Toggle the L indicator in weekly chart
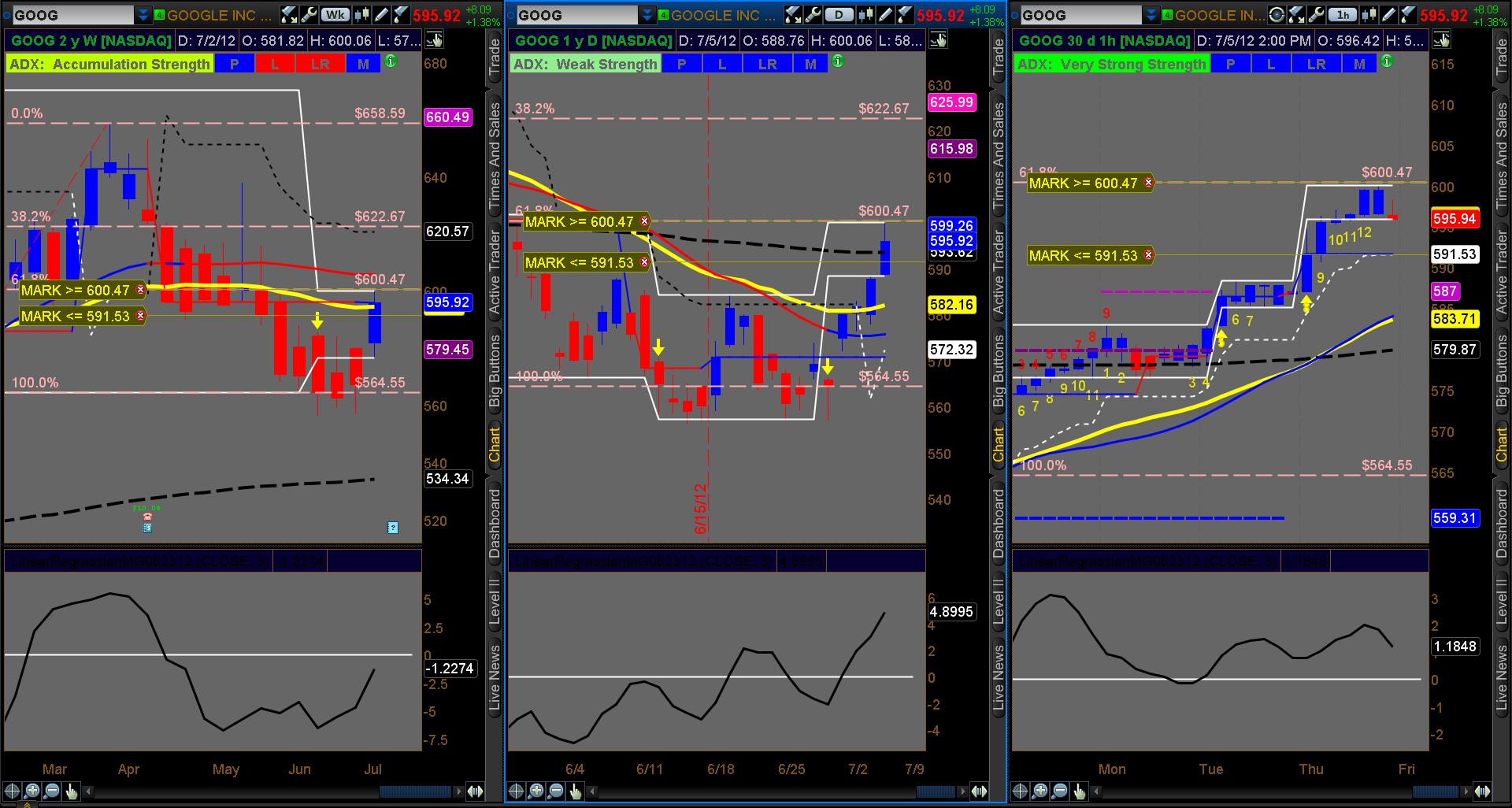Viewport: 1512px width, 808px height. [275, 64]
